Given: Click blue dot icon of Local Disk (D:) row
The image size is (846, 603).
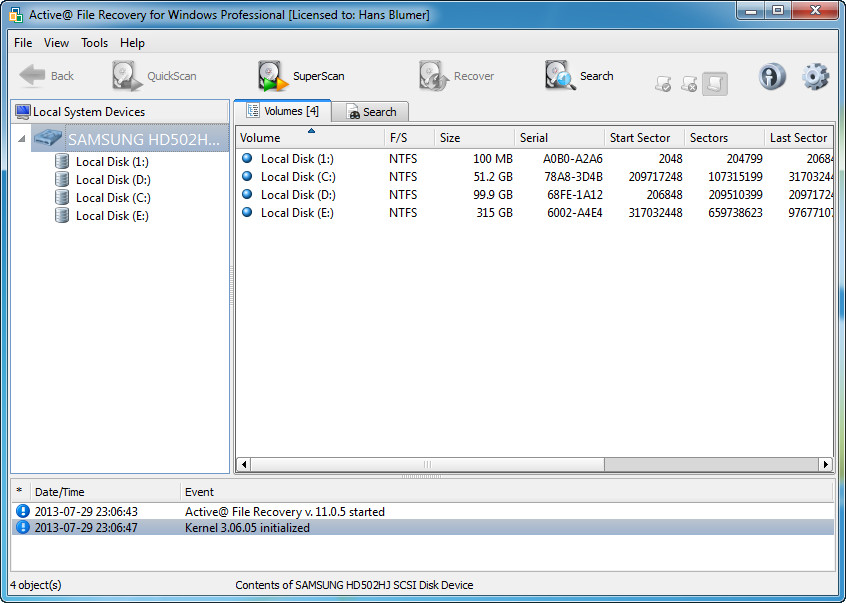Looking at the screenshot, I should coord(247,194).
